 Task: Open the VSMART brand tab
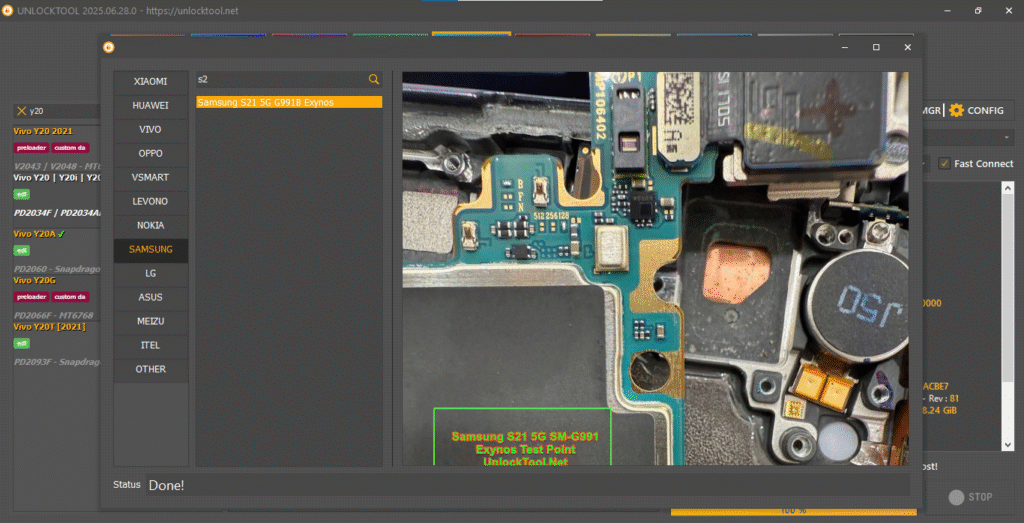click(x=151, y=177)
